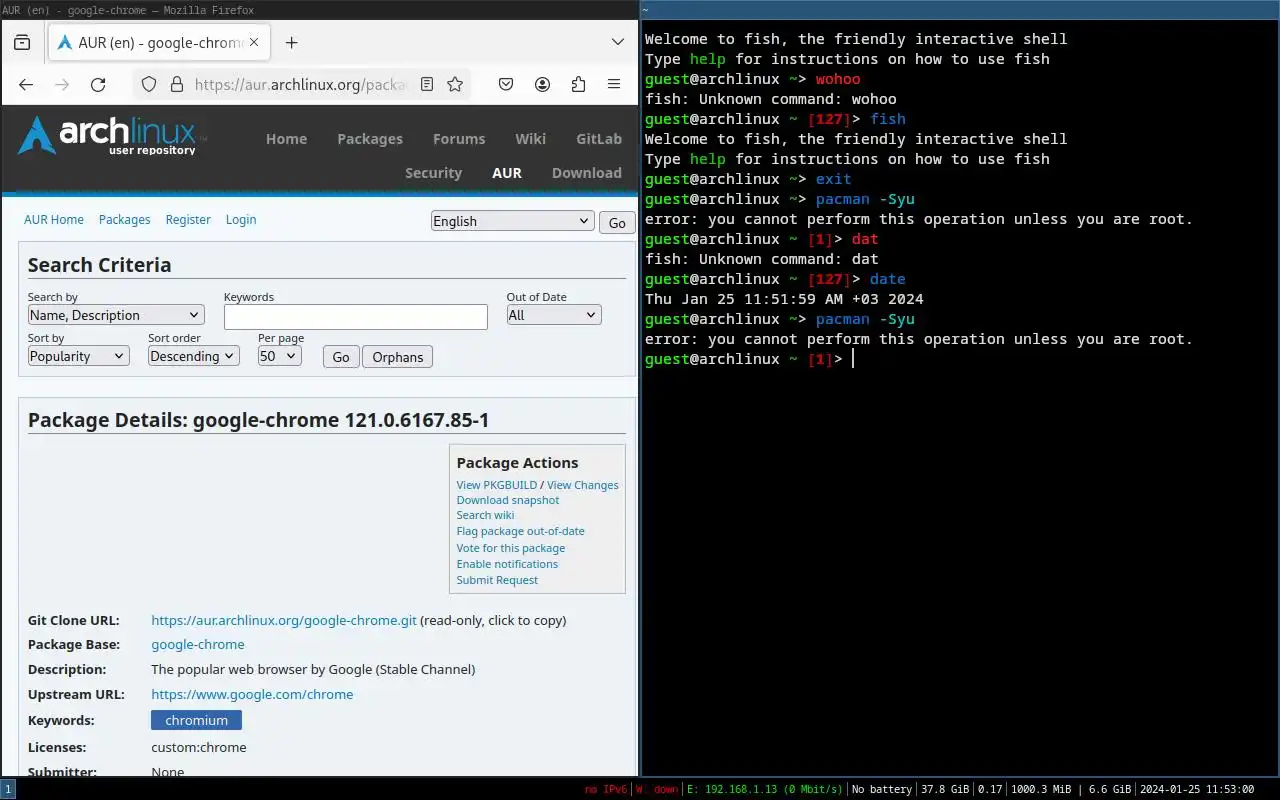Click the Firefox forward arrow

(x=62, y=85)
